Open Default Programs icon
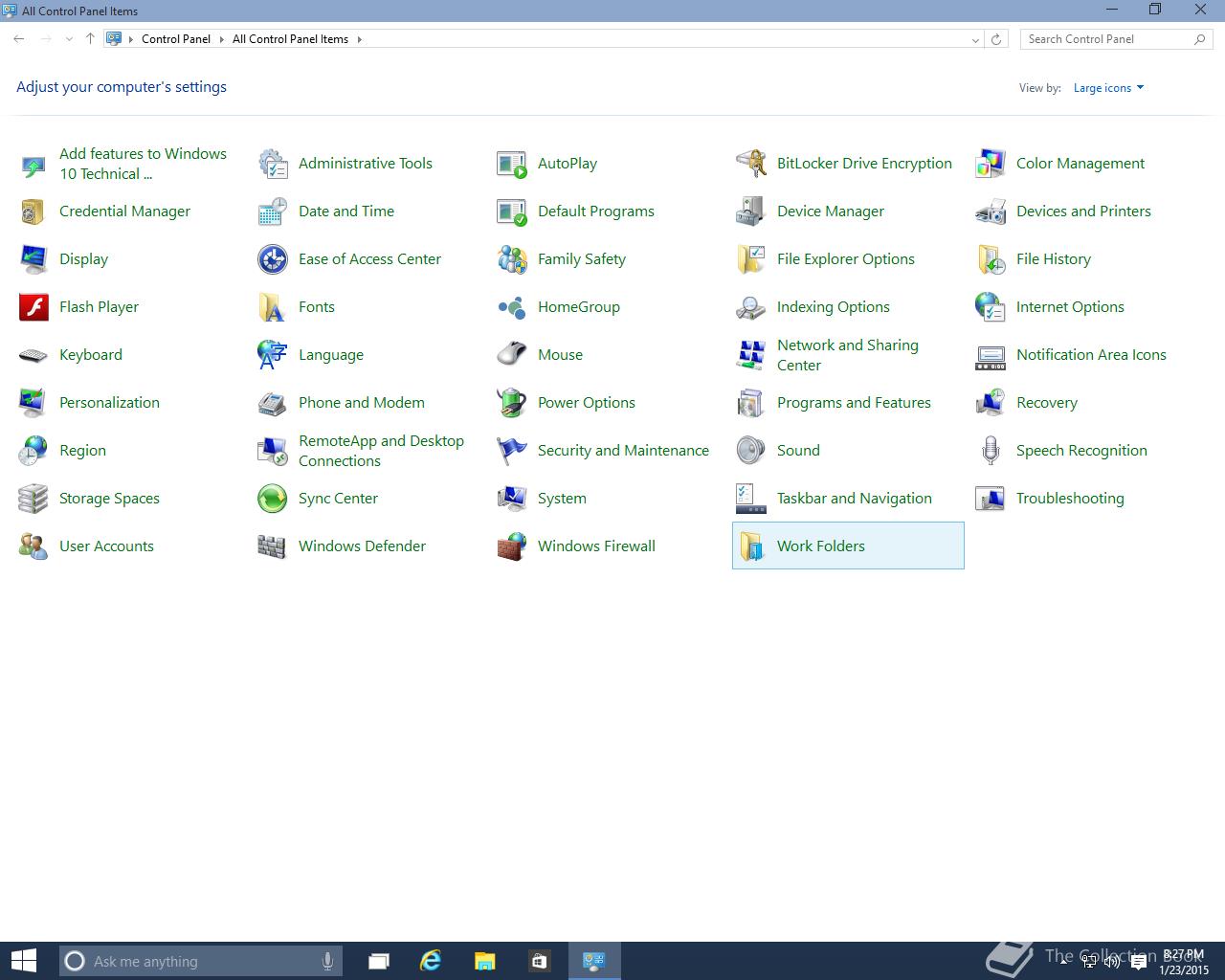Screen dimensions: 1225x980 (x=512, y=212)
